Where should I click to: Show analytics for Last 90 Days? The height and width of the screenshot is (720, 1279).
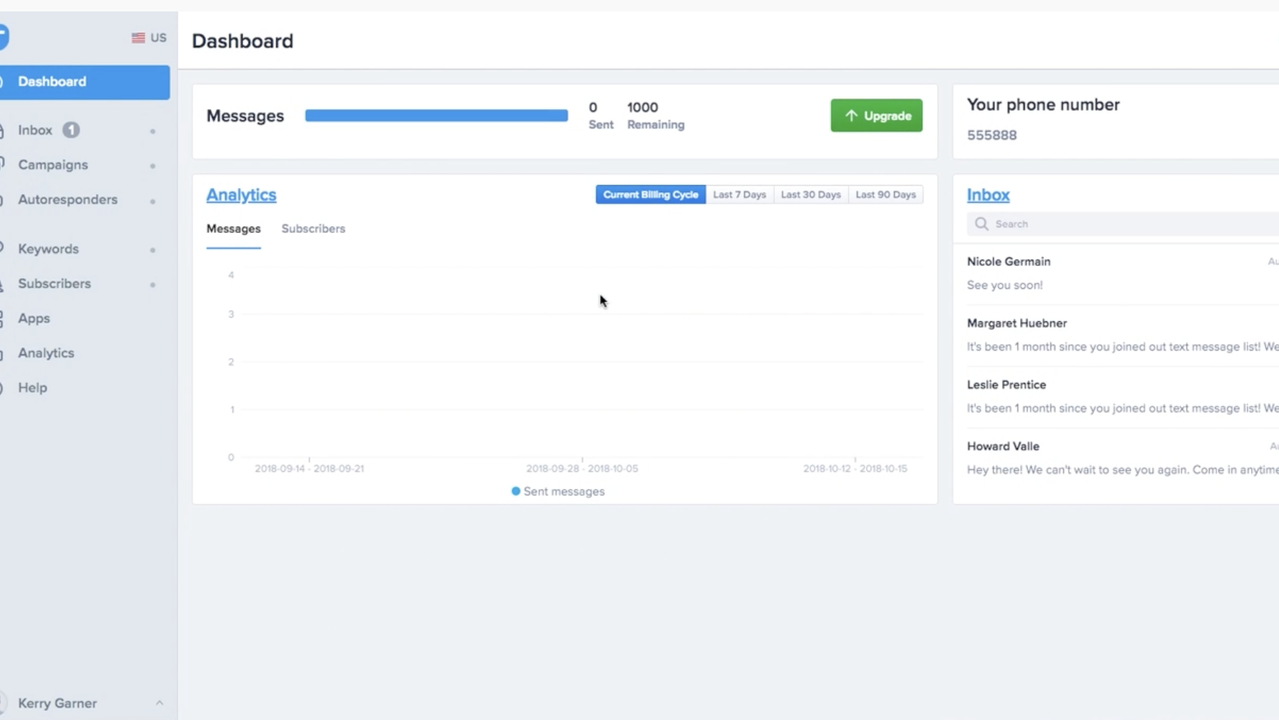coord(885,195)
